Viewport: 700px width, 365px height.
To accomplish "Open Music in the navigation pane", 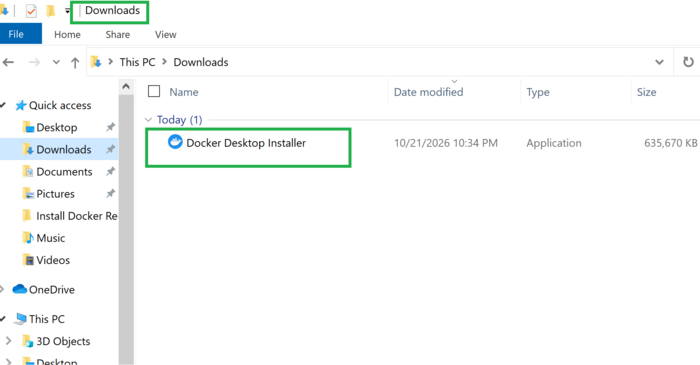I will point(50,238).
